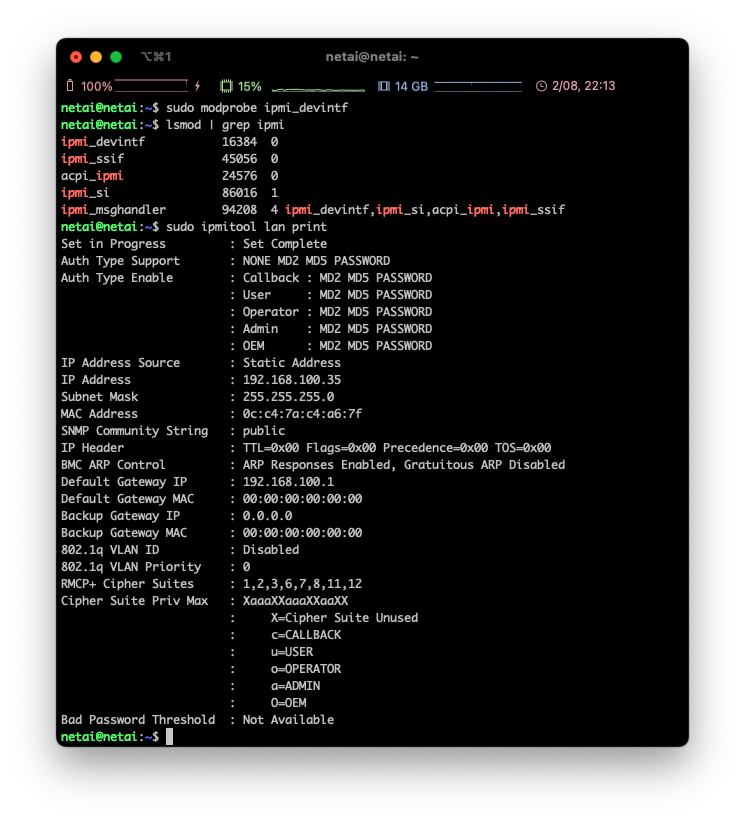The width and height of the screenshot is (745, 821).
Task: Click the 'lsmod | grep ipmi' command
Action: (225, 125)
